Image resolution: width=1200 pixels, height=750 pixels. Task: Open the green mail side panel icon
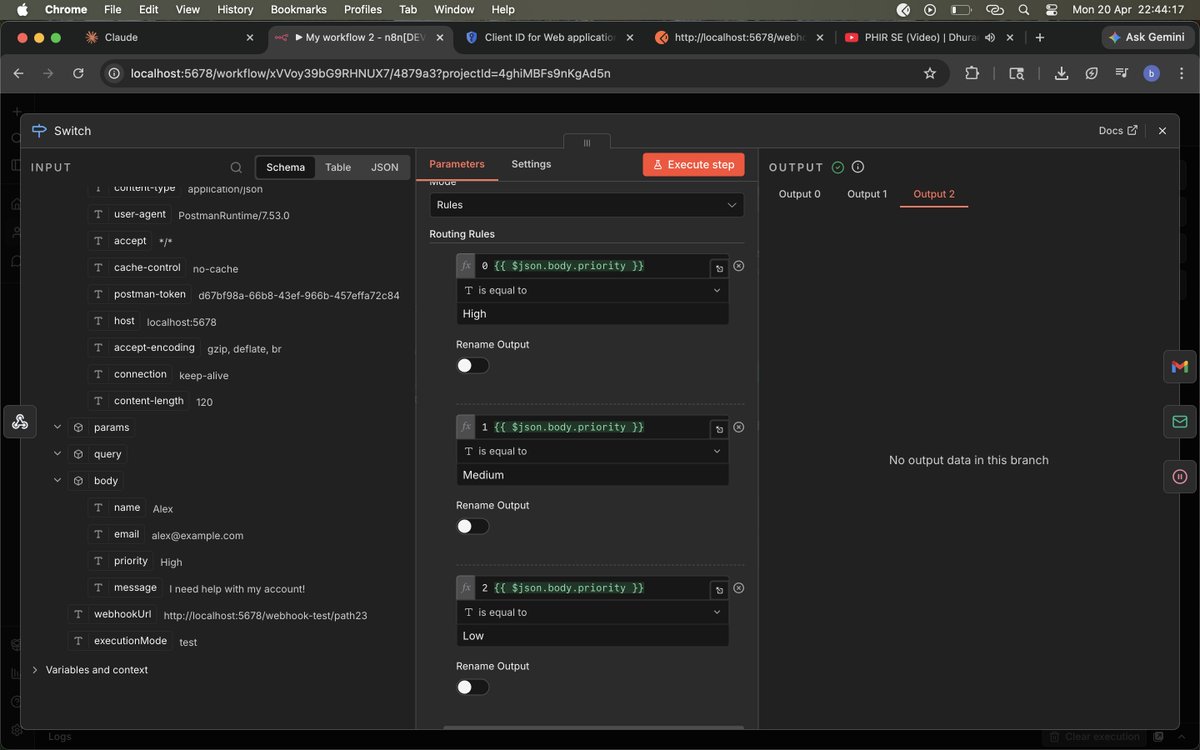(1180, 422)
